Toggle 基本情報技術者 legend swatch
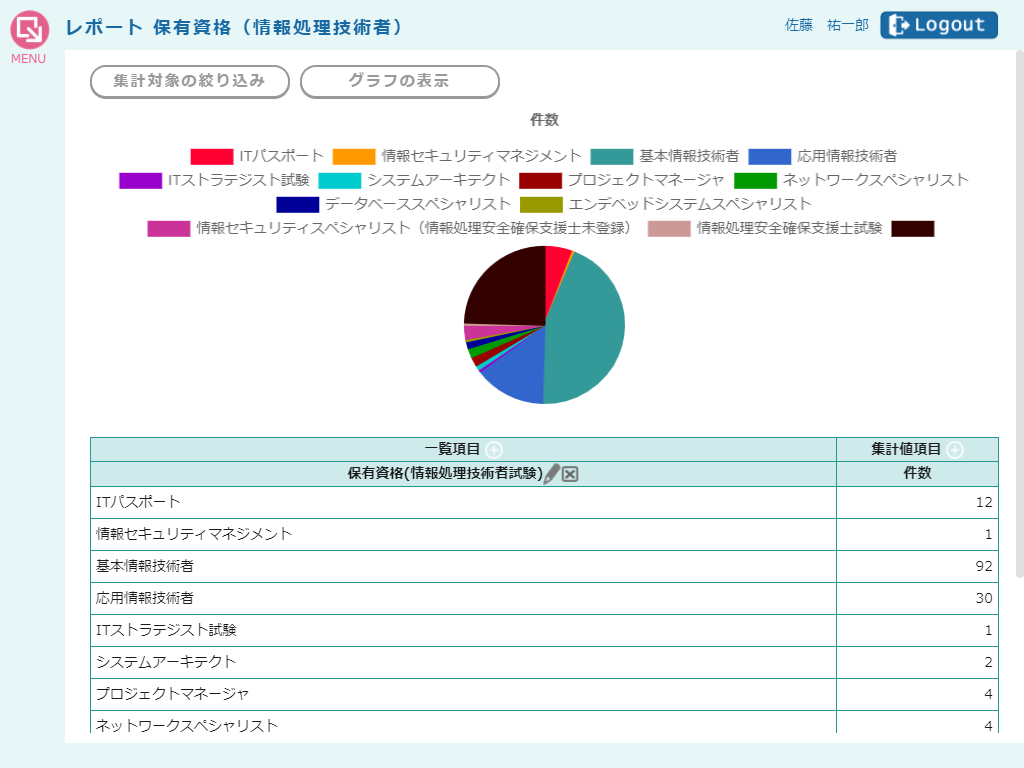Viewport: 1024px width, 768px height. click(611, 156)
